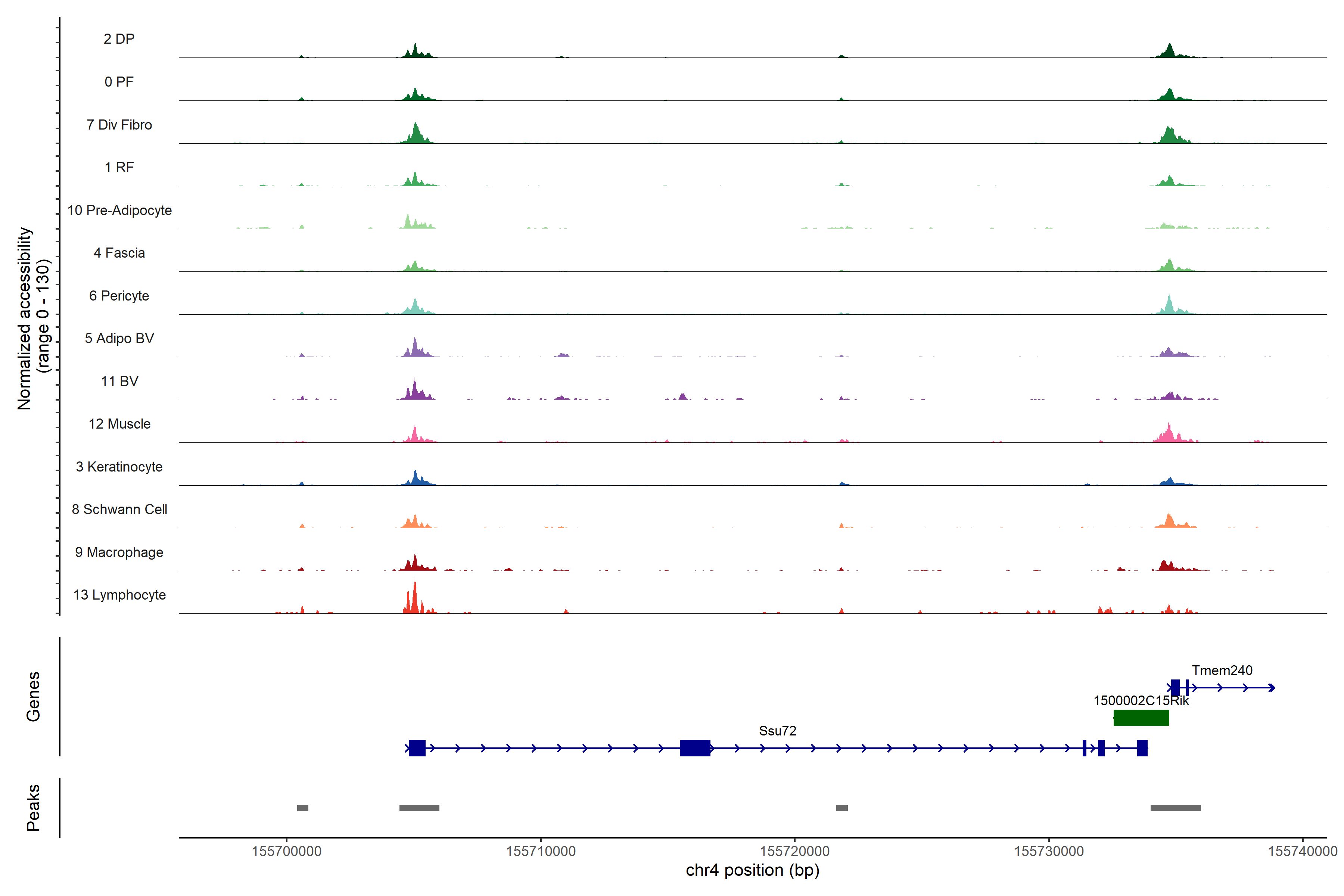Click the large middle Ssu72 exon block
The width and height of the screenshot is (1344, 896).
(695, 748)
